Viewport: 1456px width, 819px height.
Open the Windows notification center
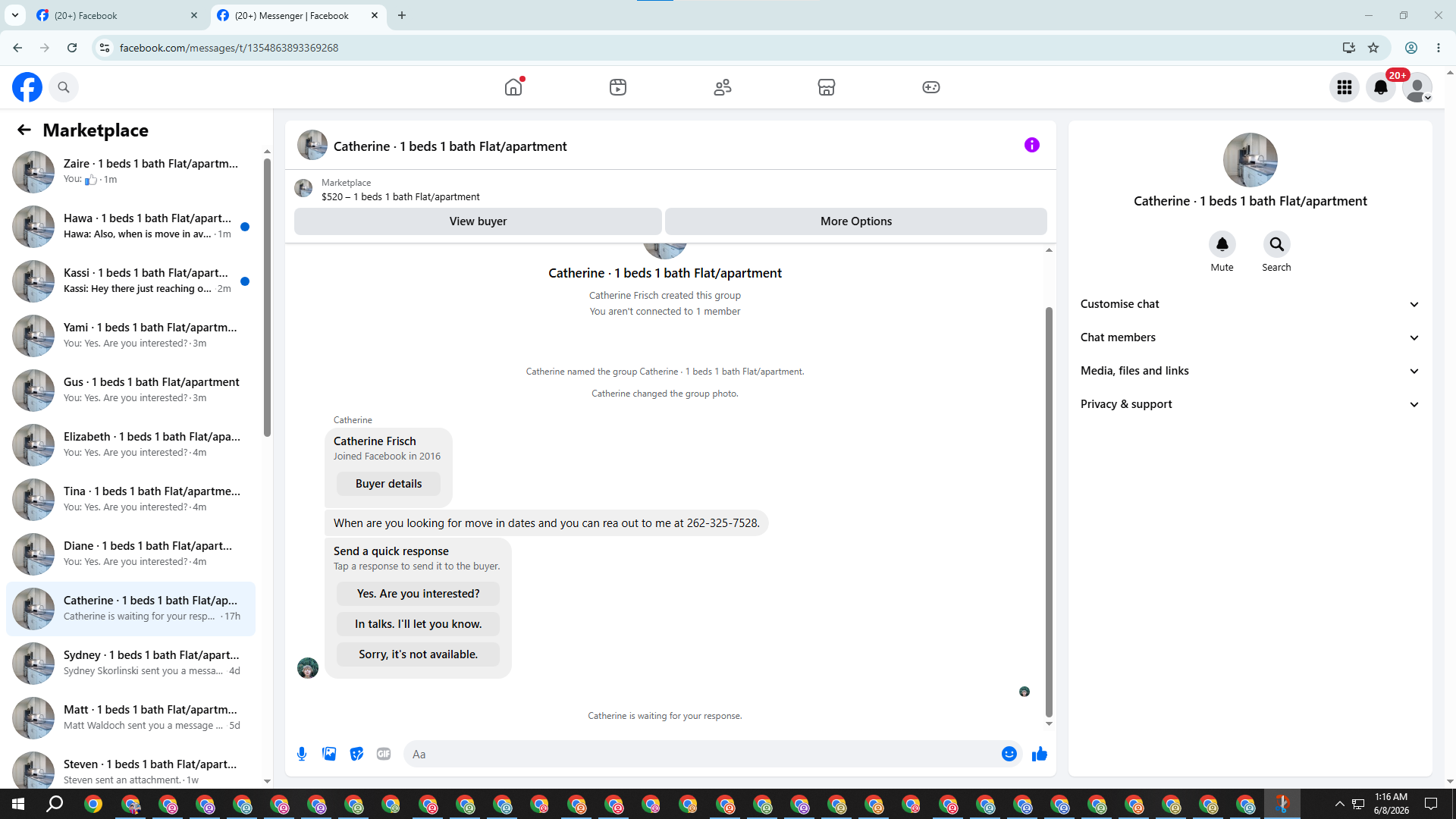coord(1431,804)
